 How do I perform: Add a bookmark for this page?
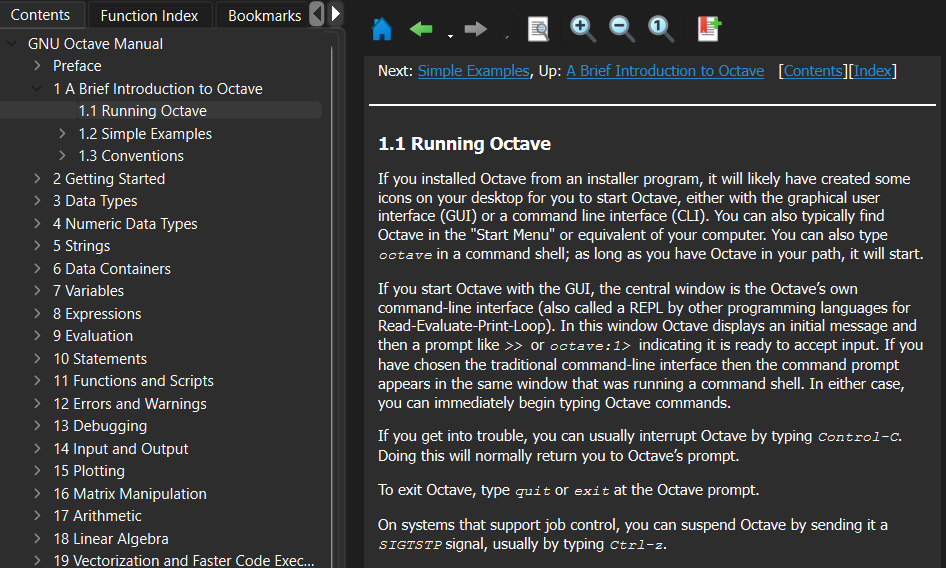pyautogui.click(x=709, y=29)
